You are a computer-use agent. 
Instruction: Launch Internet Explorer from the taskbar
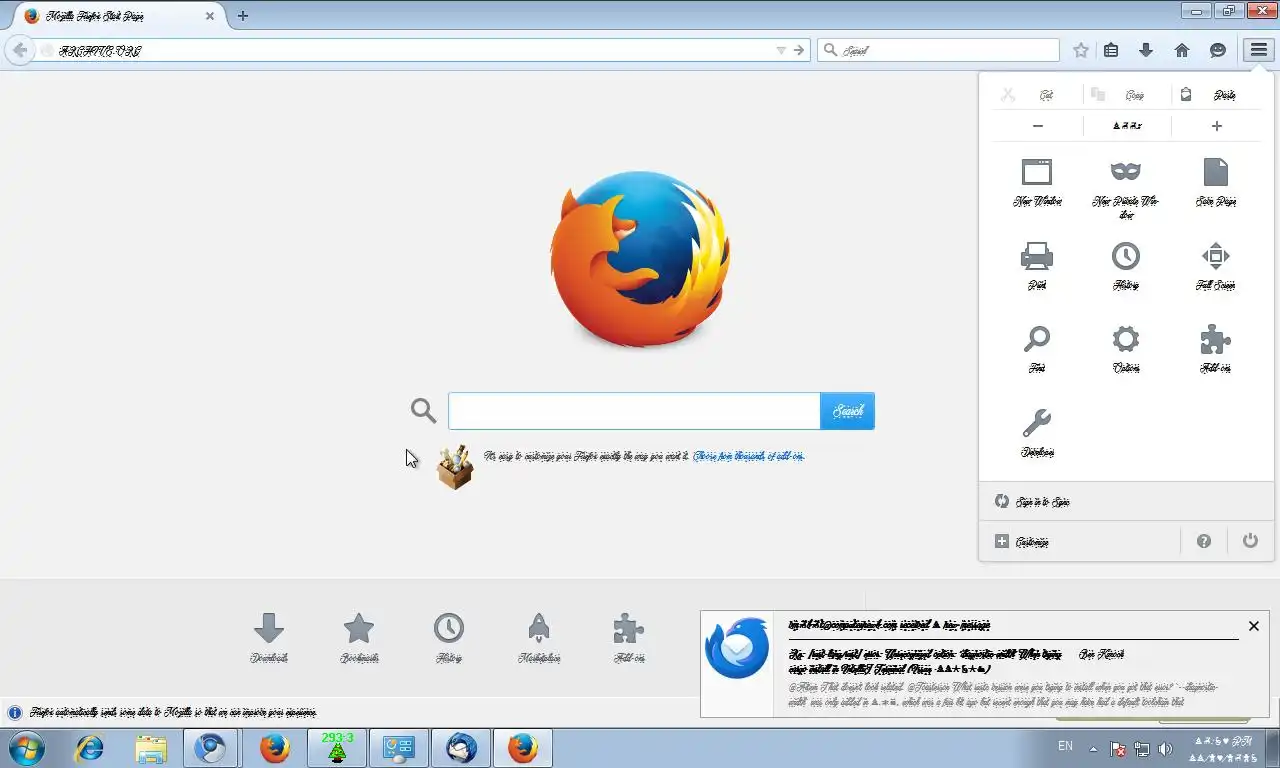point(89,748)
